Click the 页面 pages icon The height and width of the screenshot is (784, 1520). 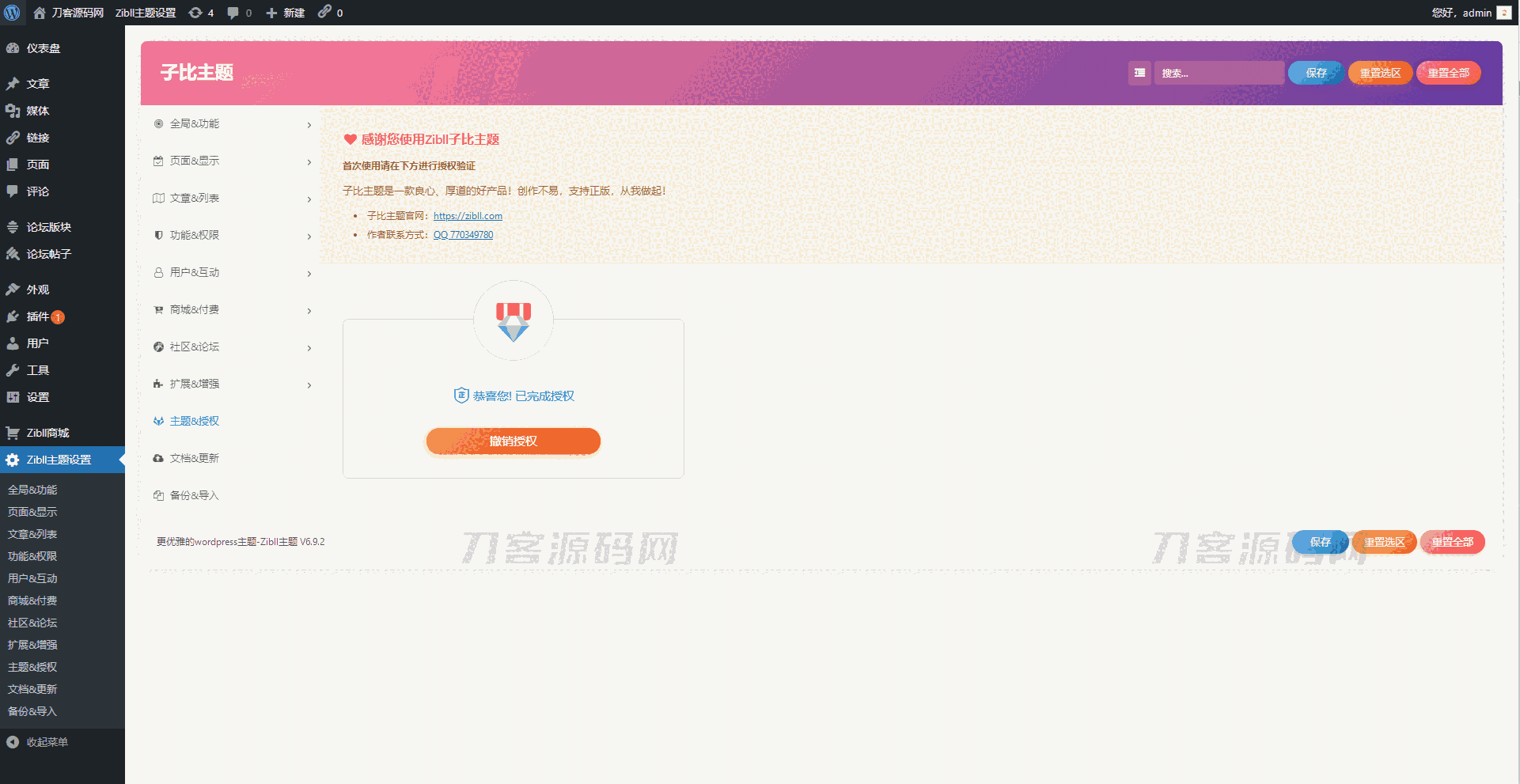tap(13, 165)
